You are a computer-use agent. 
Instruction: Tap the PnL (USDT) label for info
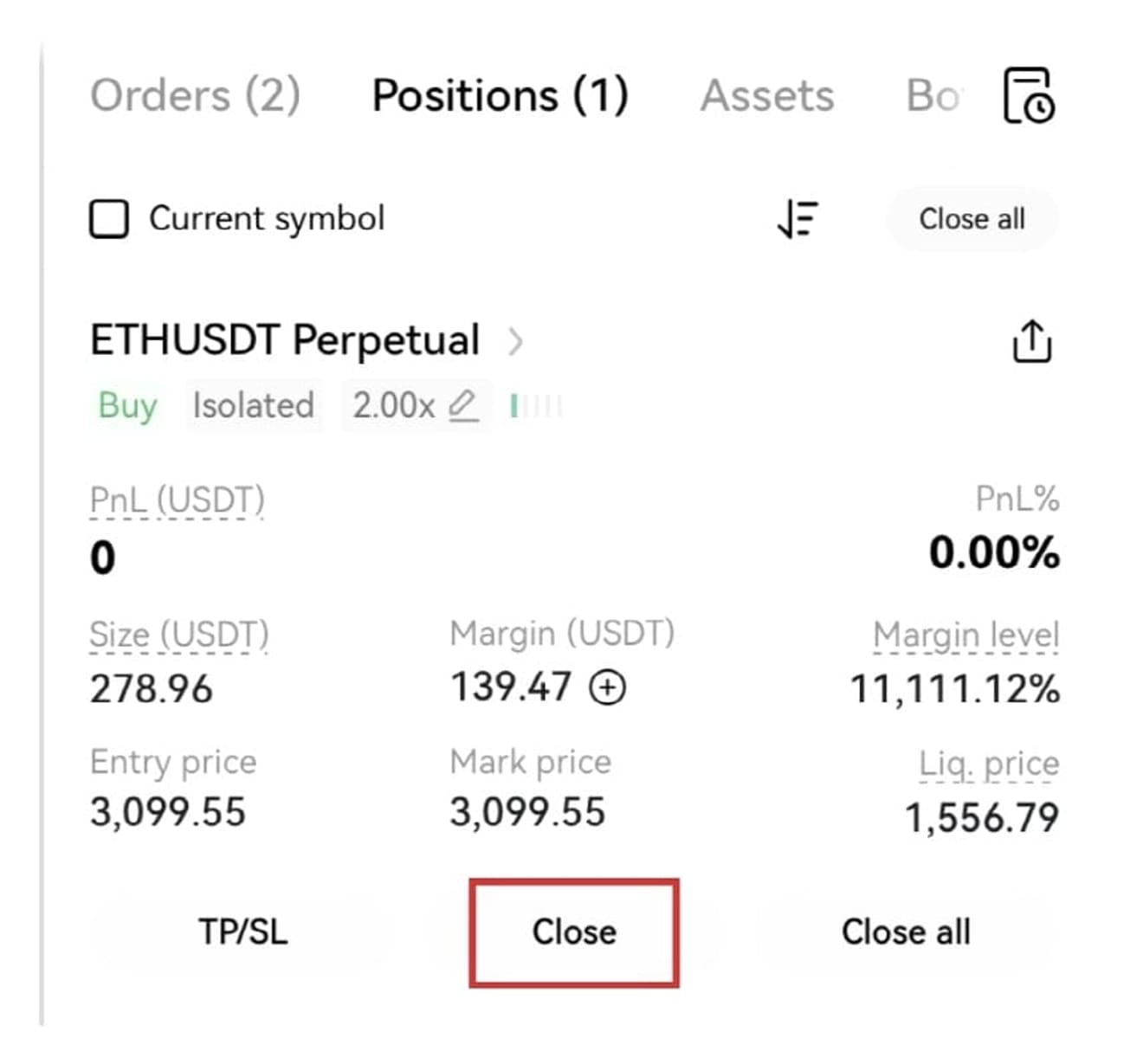(x=178, y=500)
